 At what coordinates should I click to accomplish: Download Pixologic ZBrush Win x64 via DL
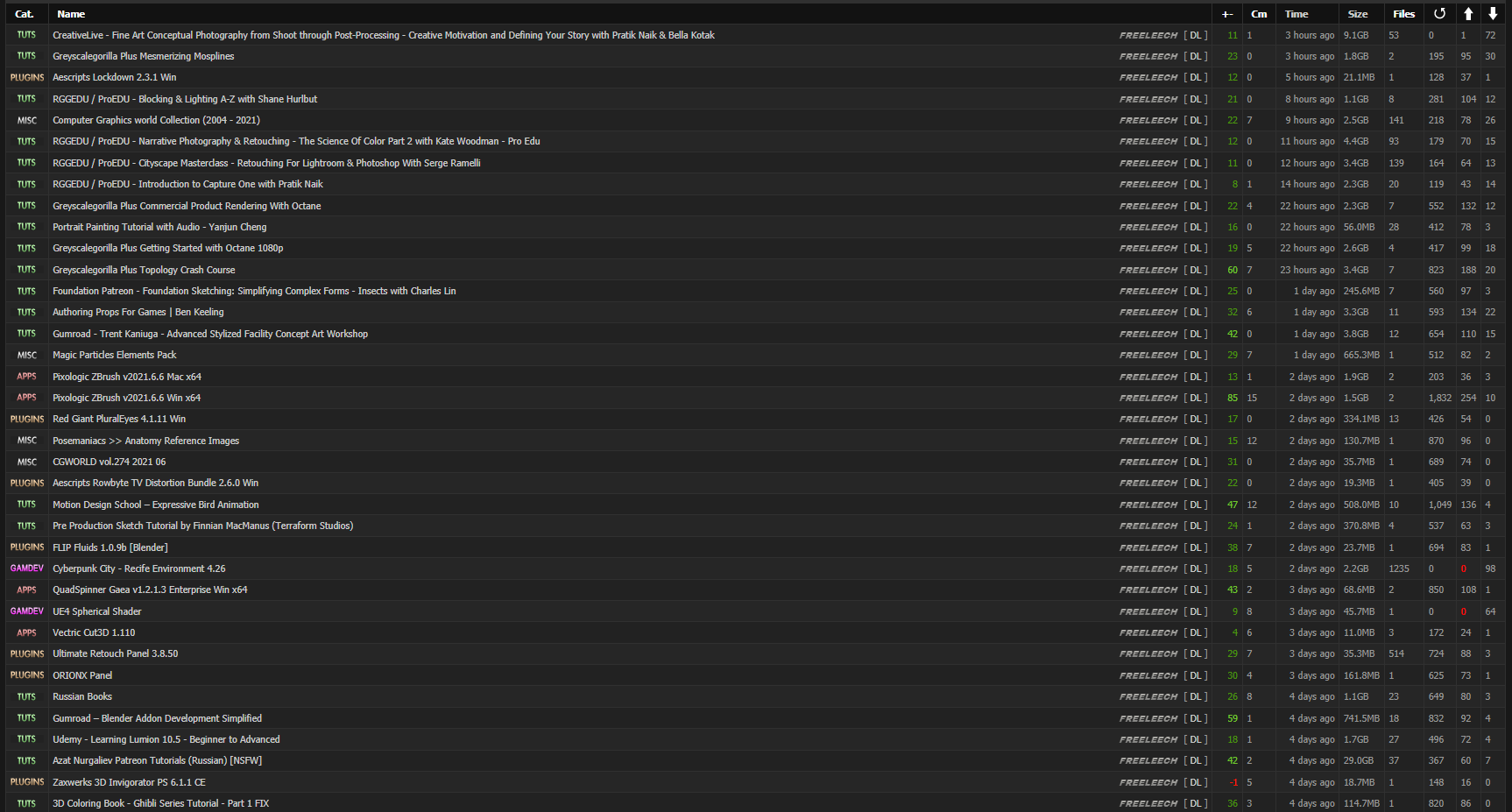(x=1196, y=399)
